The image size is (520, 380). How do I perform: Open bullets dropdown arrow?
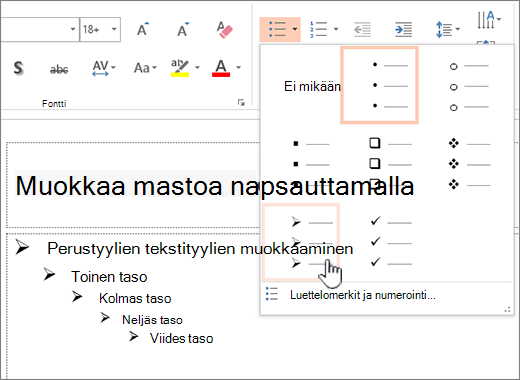(295, 29)
